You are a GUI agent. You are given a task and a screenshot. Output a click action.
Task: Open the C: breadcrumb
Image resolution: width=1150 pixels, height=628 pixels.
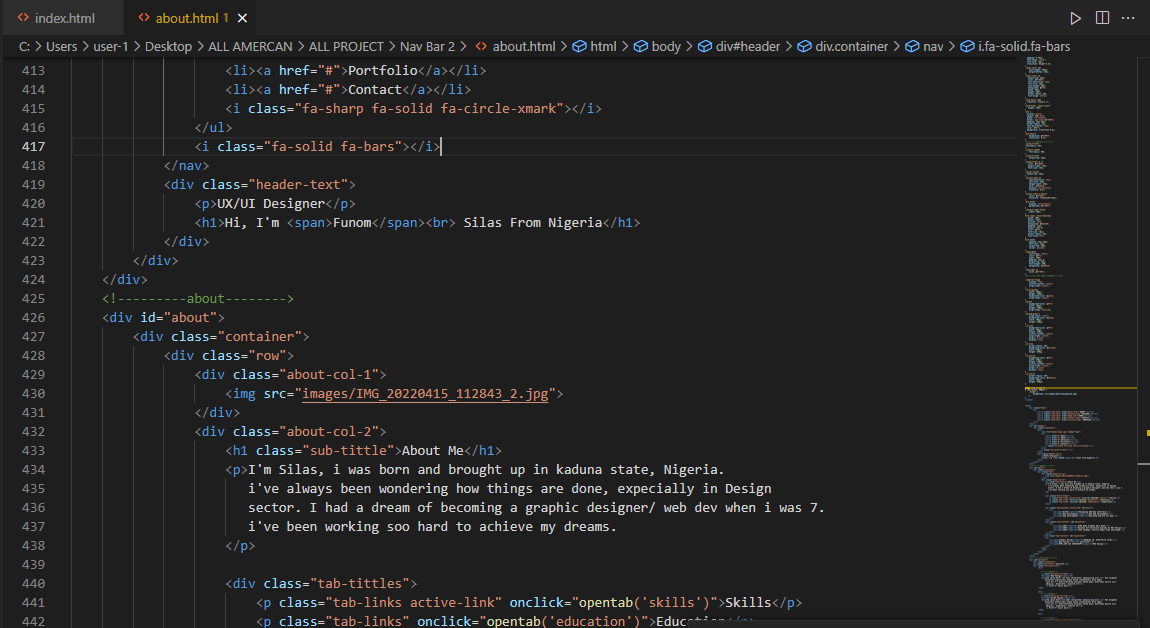[24, 46]
